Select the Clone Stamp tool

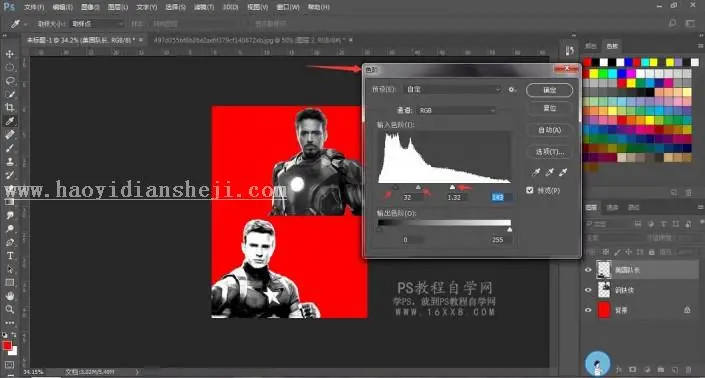(x=9, y=161)
